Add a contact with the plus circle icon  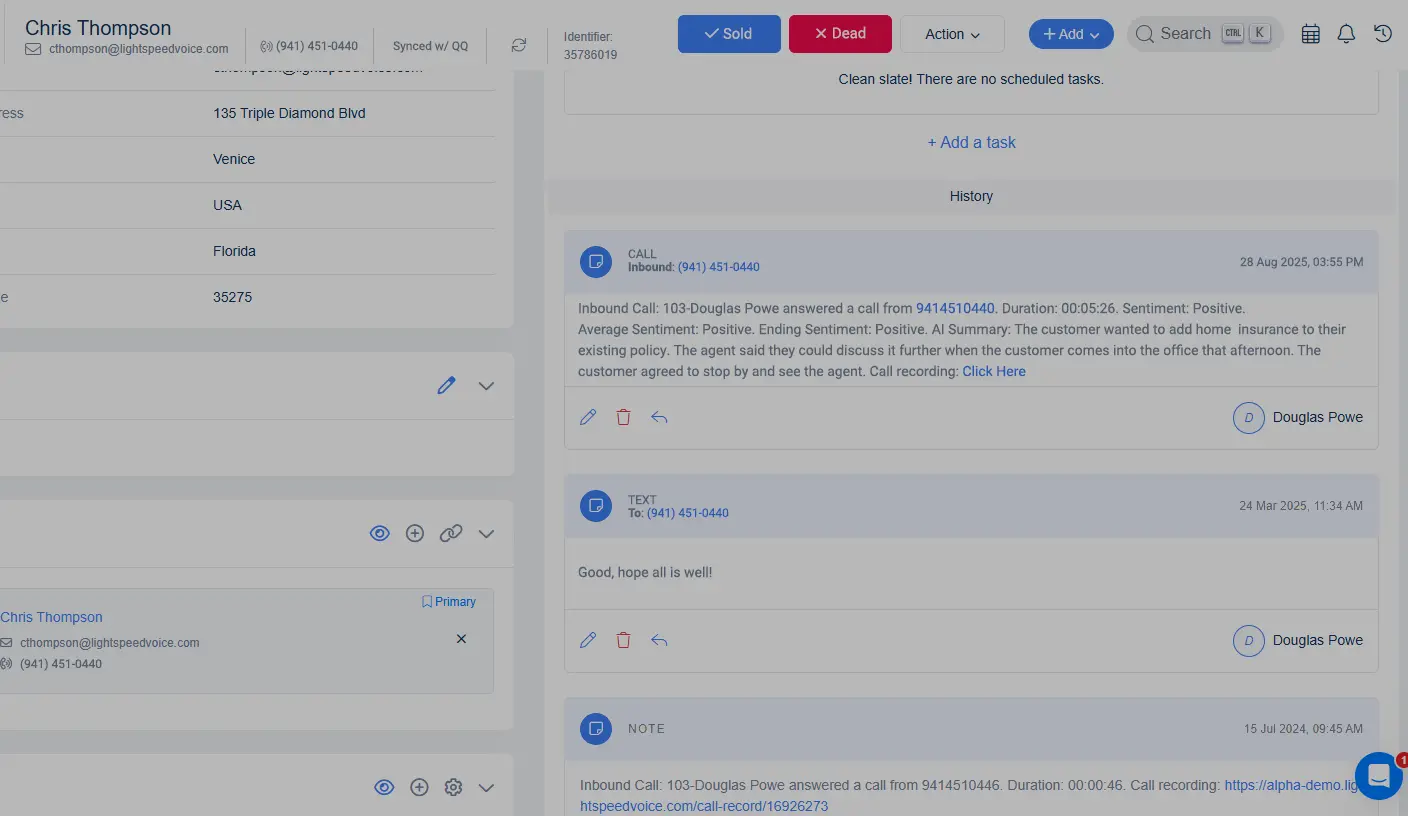415,534
